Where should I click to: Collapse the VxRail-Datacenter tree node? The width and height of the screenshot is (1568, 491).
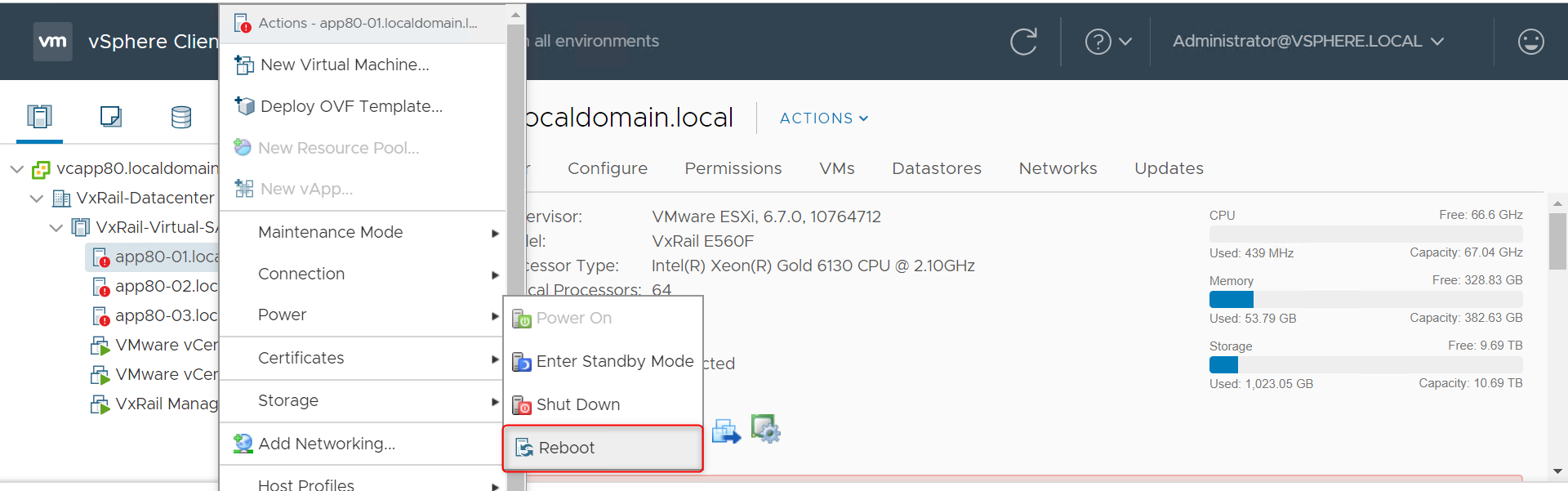point(37,199)
